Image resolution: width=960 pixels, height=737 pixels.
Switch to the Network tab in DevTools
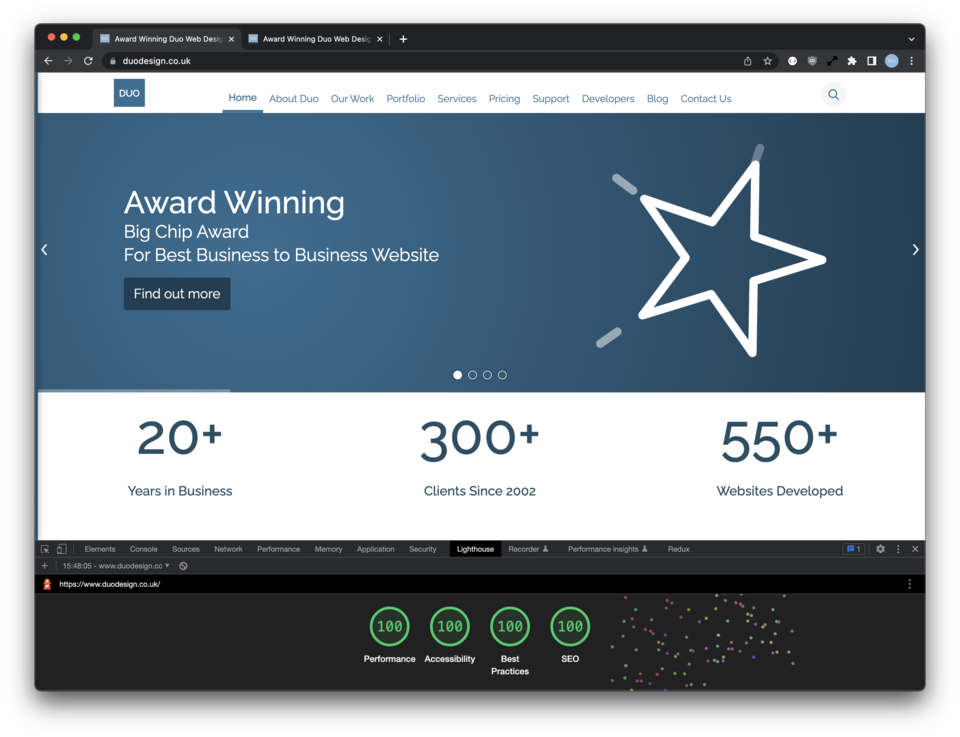tap(228, 549)
